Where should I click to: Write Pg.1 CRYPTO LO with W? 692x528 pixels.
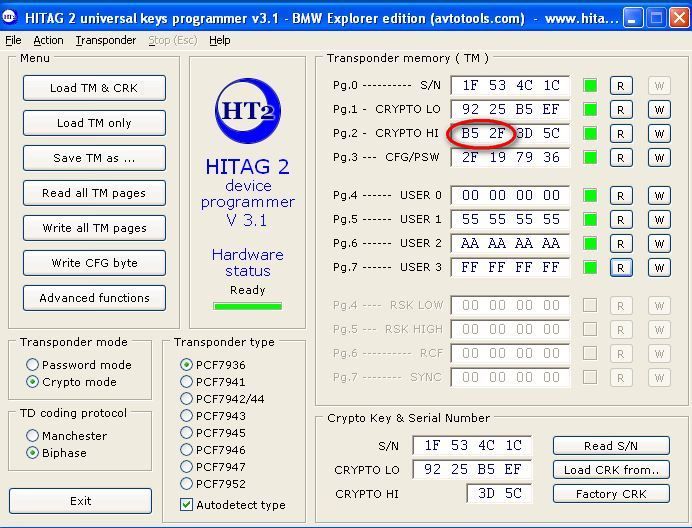[x=659, y=109]
